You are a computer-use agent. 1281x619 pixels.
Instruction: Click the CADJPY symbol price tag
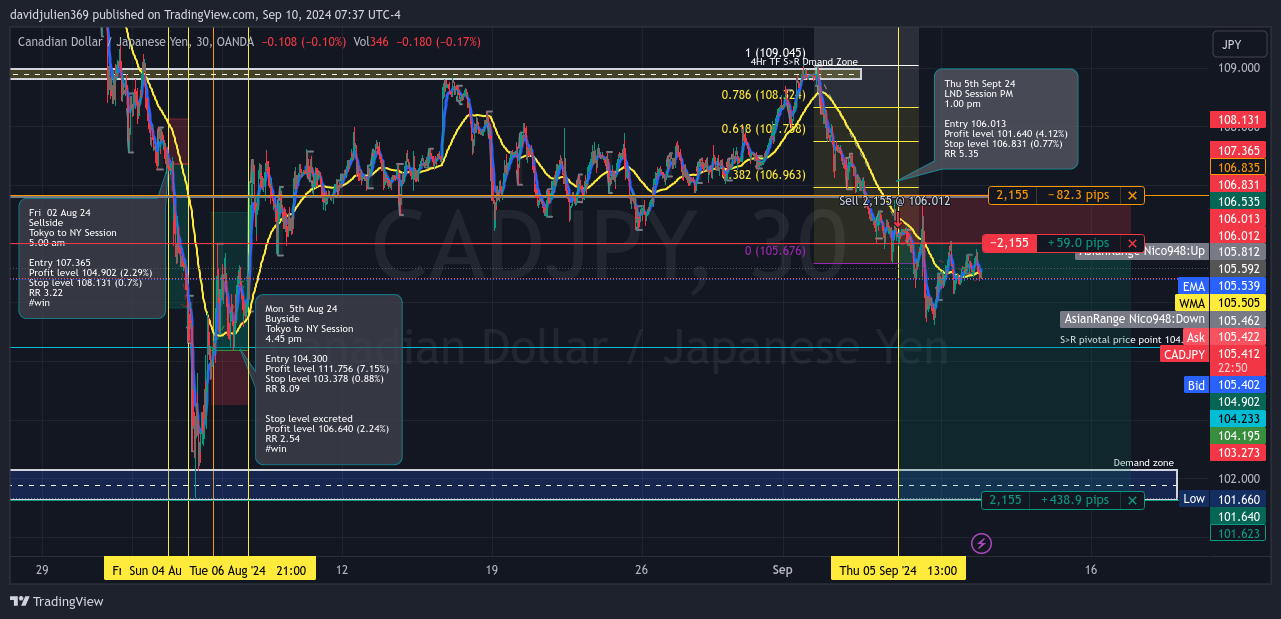[1184, 354]
